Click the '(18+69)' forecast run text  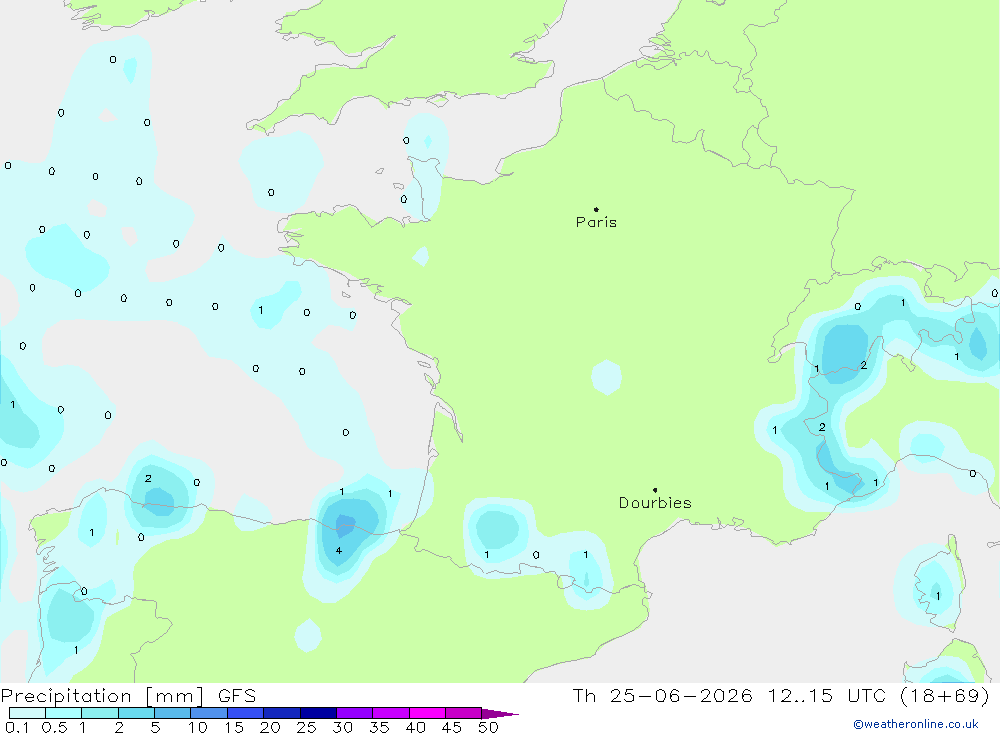coord(945,695)
